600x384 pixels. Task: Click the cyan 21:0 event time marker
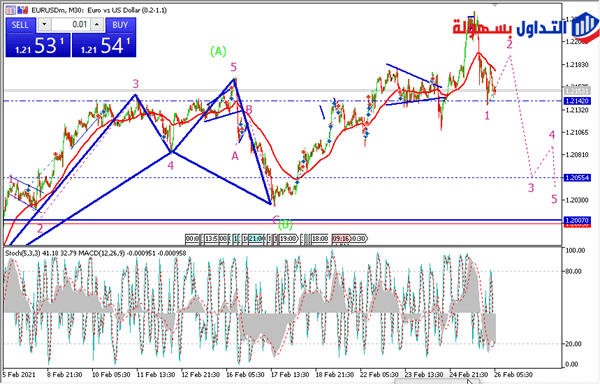click(x=256, y=239)
